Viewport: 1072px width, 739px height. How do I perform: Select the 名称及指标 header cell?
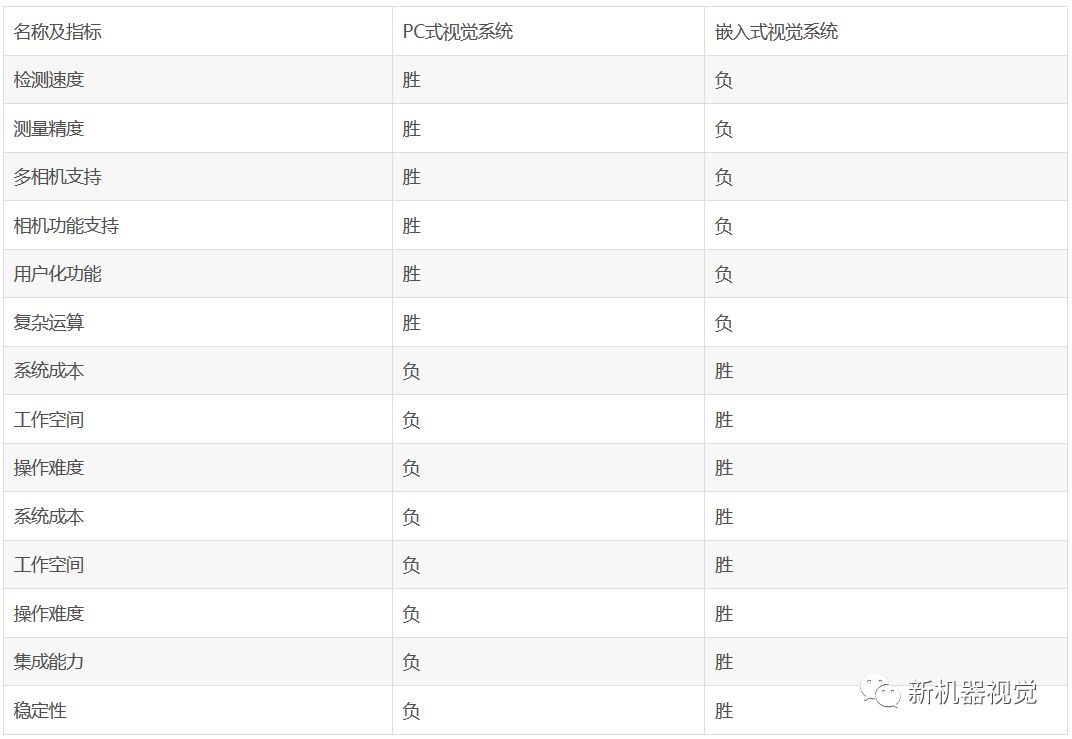coord(58,32)
